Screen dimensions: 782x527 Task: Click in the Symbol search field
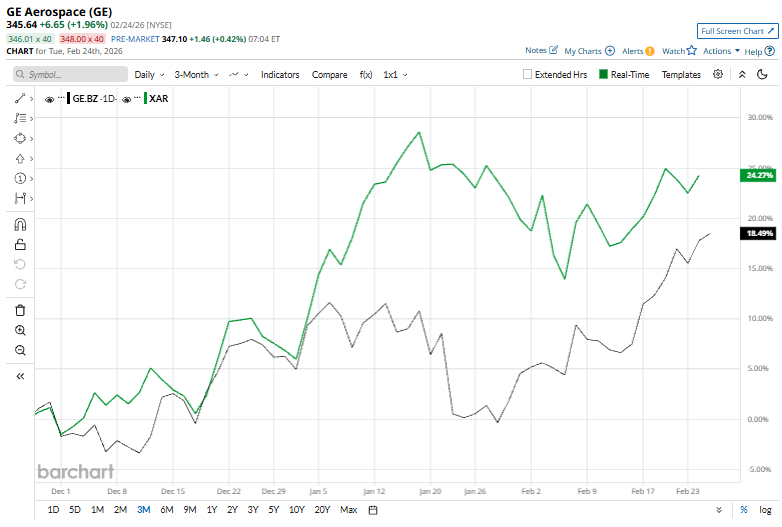click(70, 74)
